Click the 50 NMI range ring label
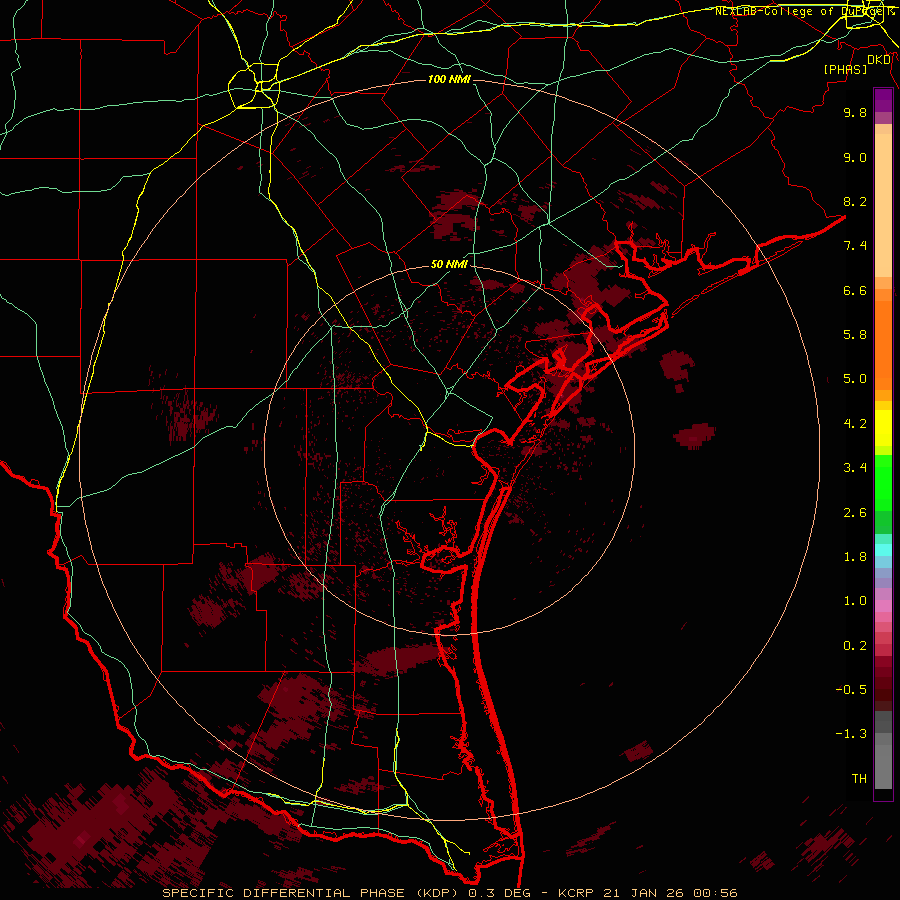 point(449,265)
